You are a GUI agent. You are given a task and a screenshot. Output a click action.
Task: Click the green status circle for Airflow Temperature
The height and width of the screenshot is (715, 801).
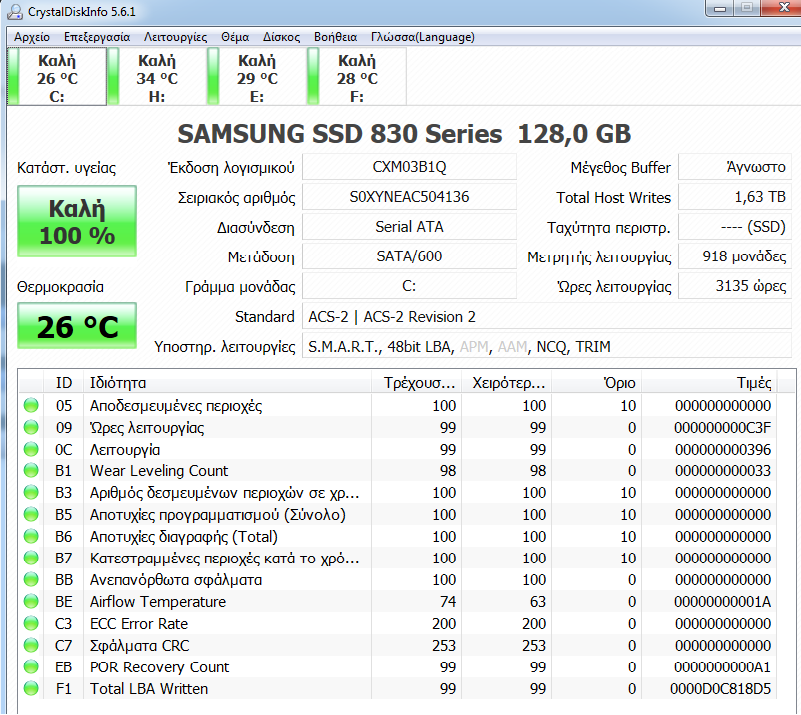point(31,601)
